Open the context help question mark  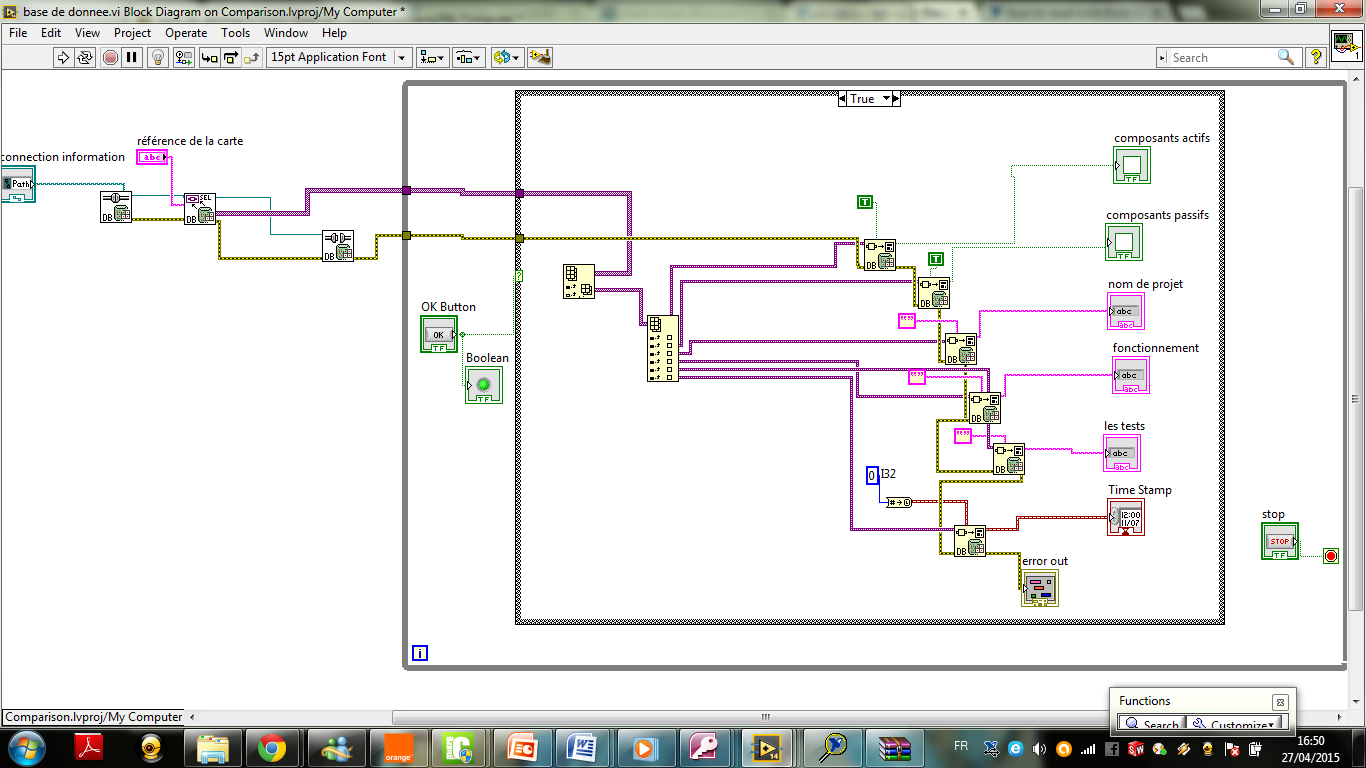[1316, 58]
